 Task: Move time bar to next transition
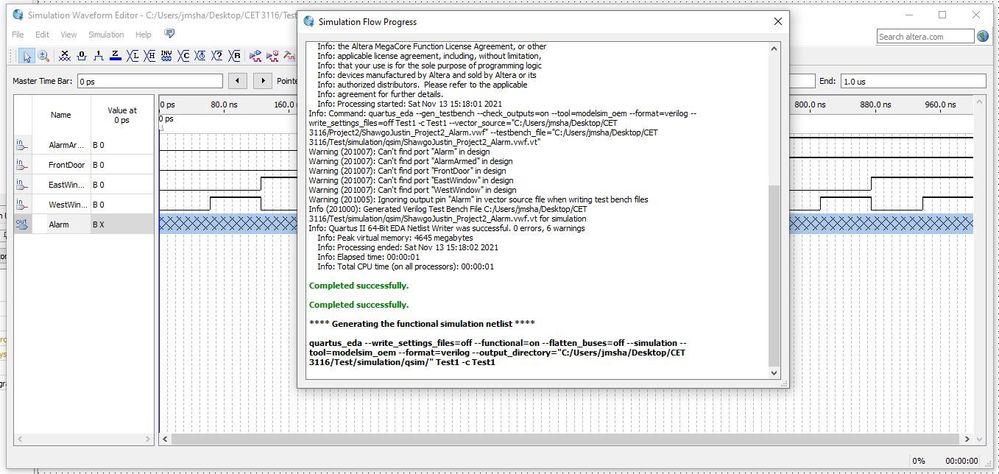[262, 82]
